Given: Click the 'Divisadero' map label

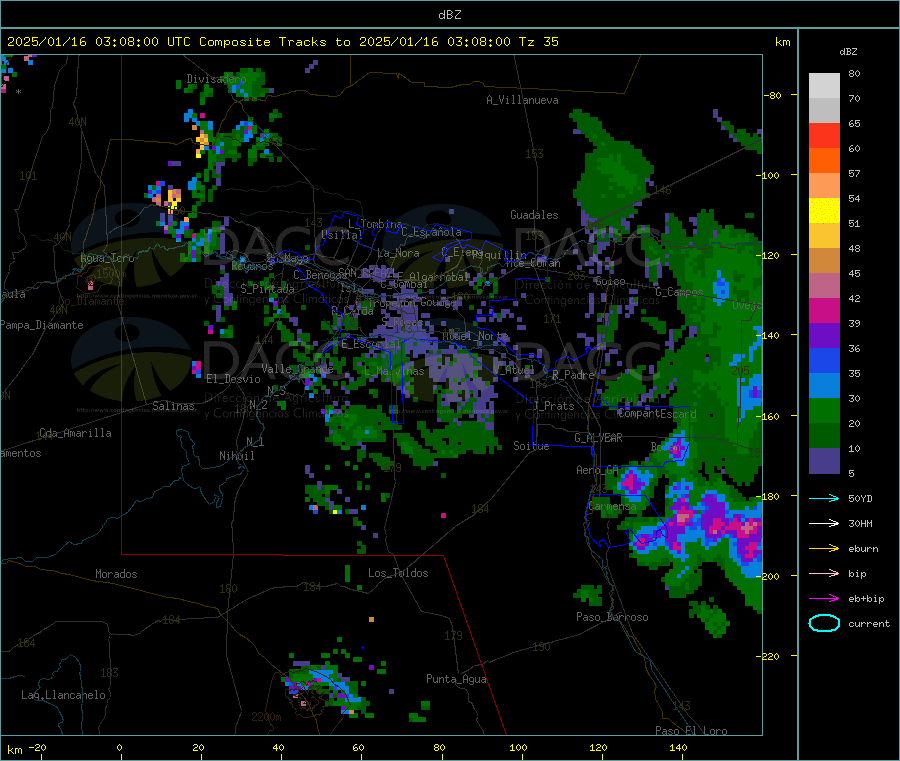Looking at the screenshot, I should pos(216,79).
